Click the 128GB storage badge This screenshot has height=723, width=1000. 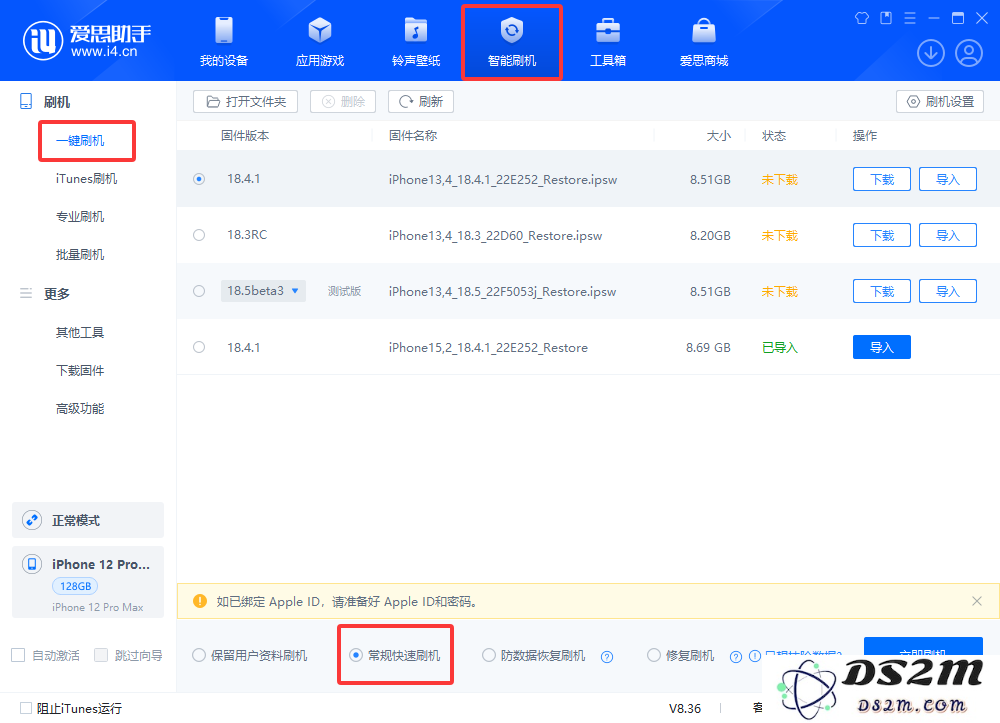tap(75, 586)
